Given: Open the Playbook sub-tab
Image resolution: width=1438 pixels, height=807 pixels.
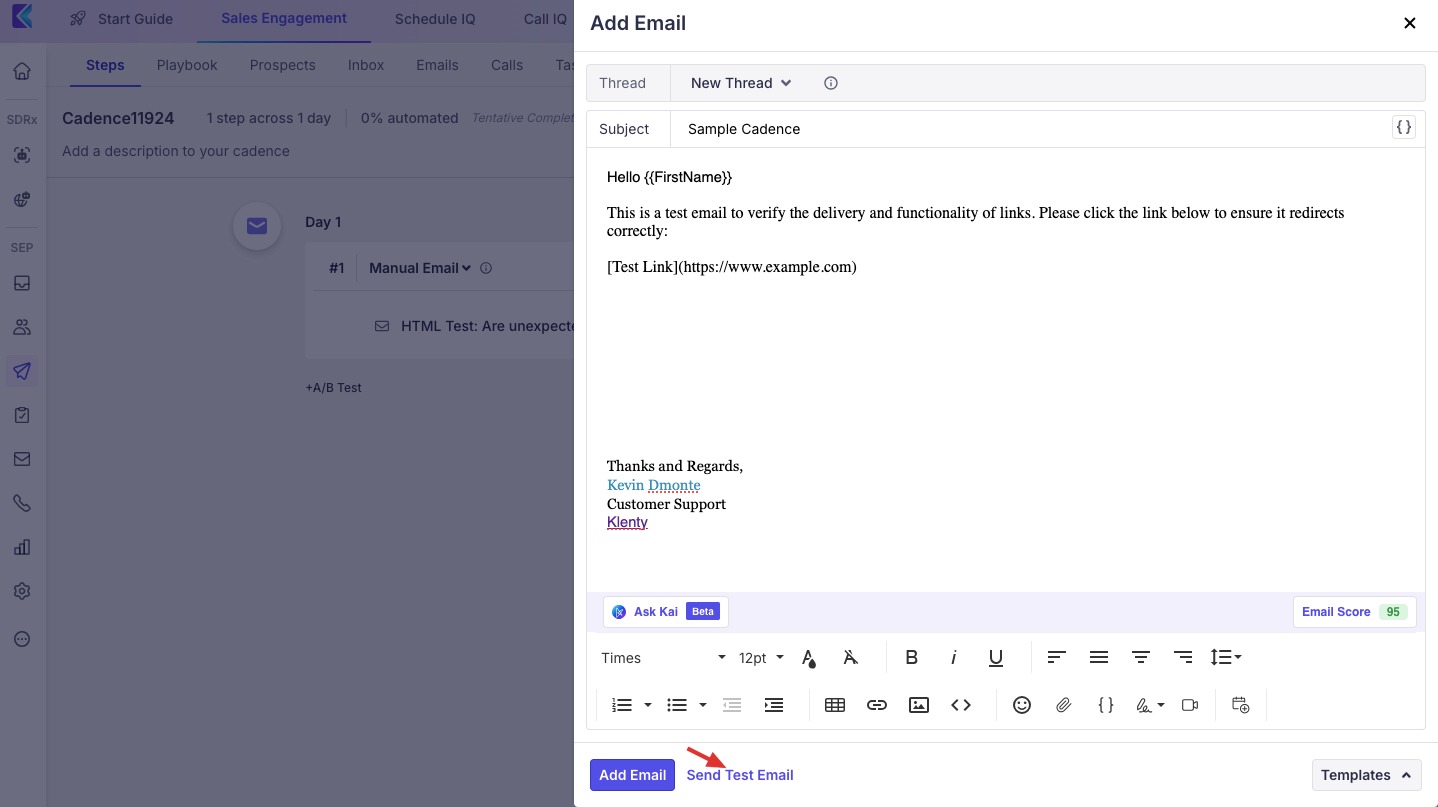Looking at the screenshot, I should [x=187, y=65].
